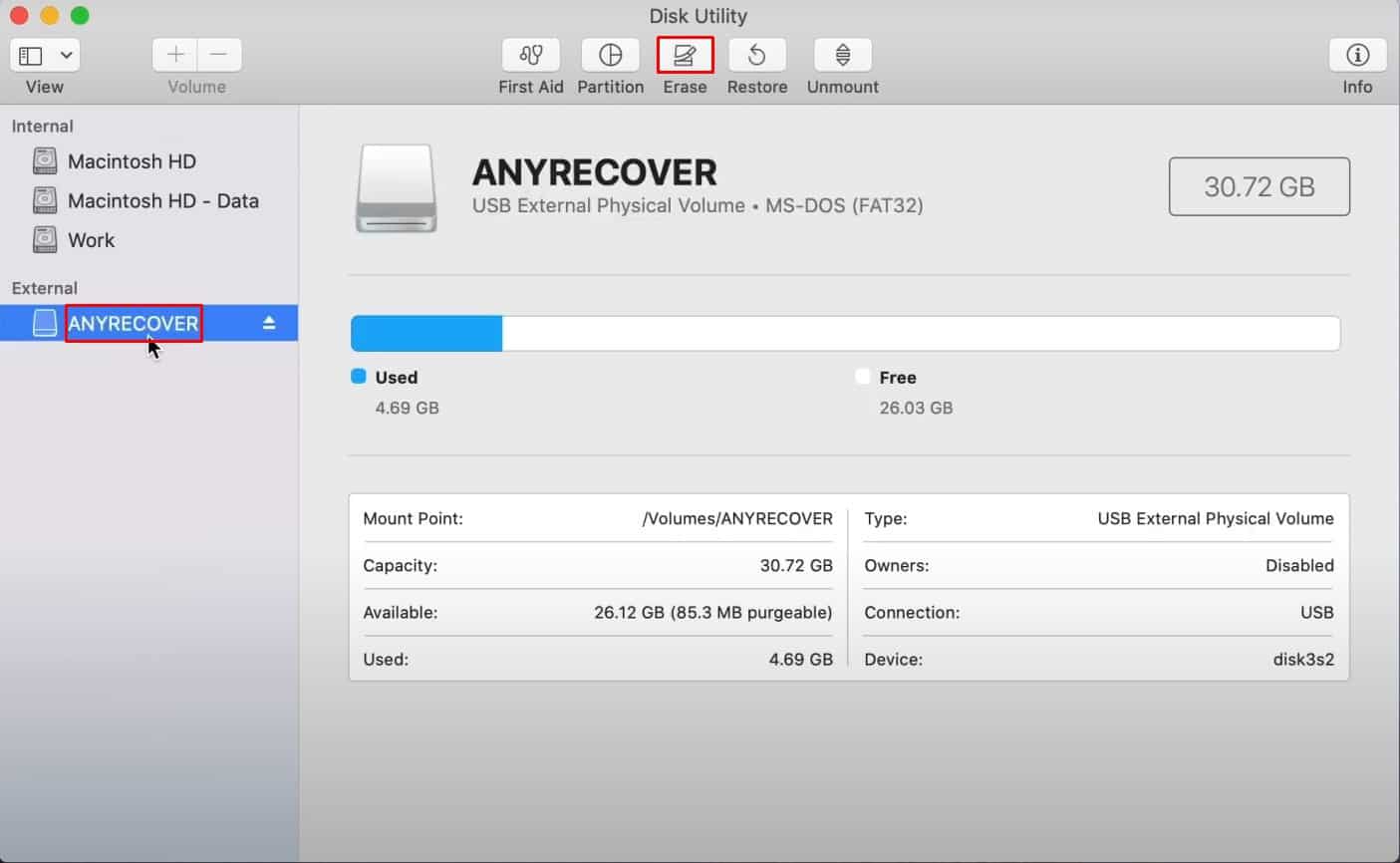Screen dimensions: 1400x863
Task: Remove a volume with the minus button
Action: [219, 55]
